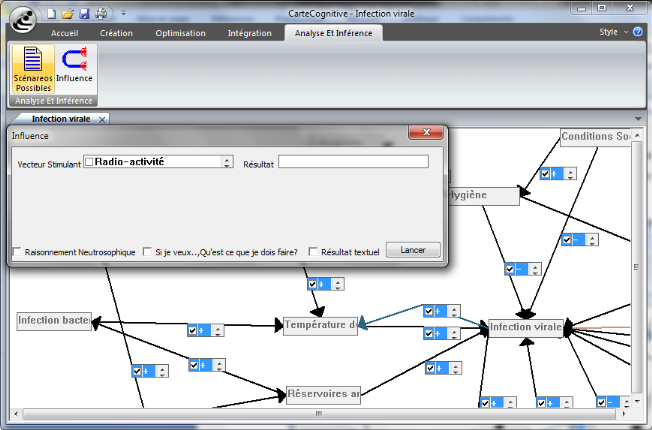Image resolution: width=652 pixels, height=430 pixels.
Task: Select the Infection bacte node
Action: 54,321
